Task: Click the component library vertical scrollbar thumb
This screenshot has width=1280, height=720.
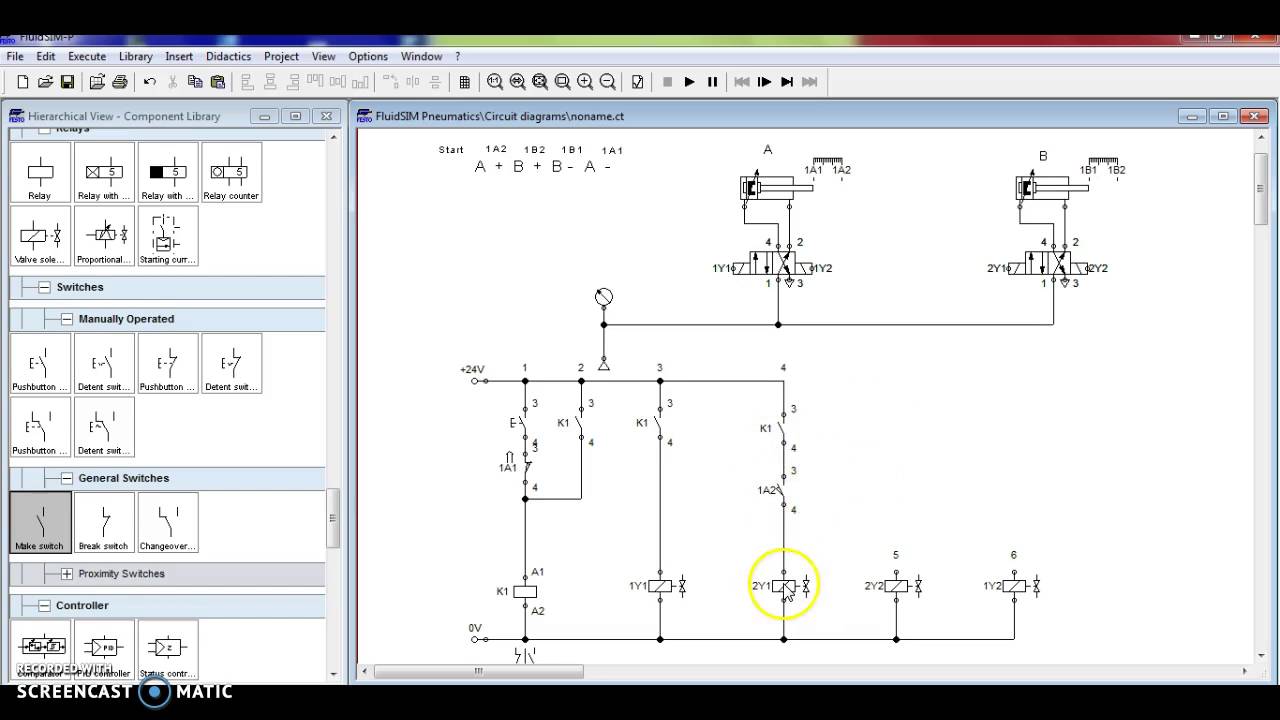Action: coord(333,518)
